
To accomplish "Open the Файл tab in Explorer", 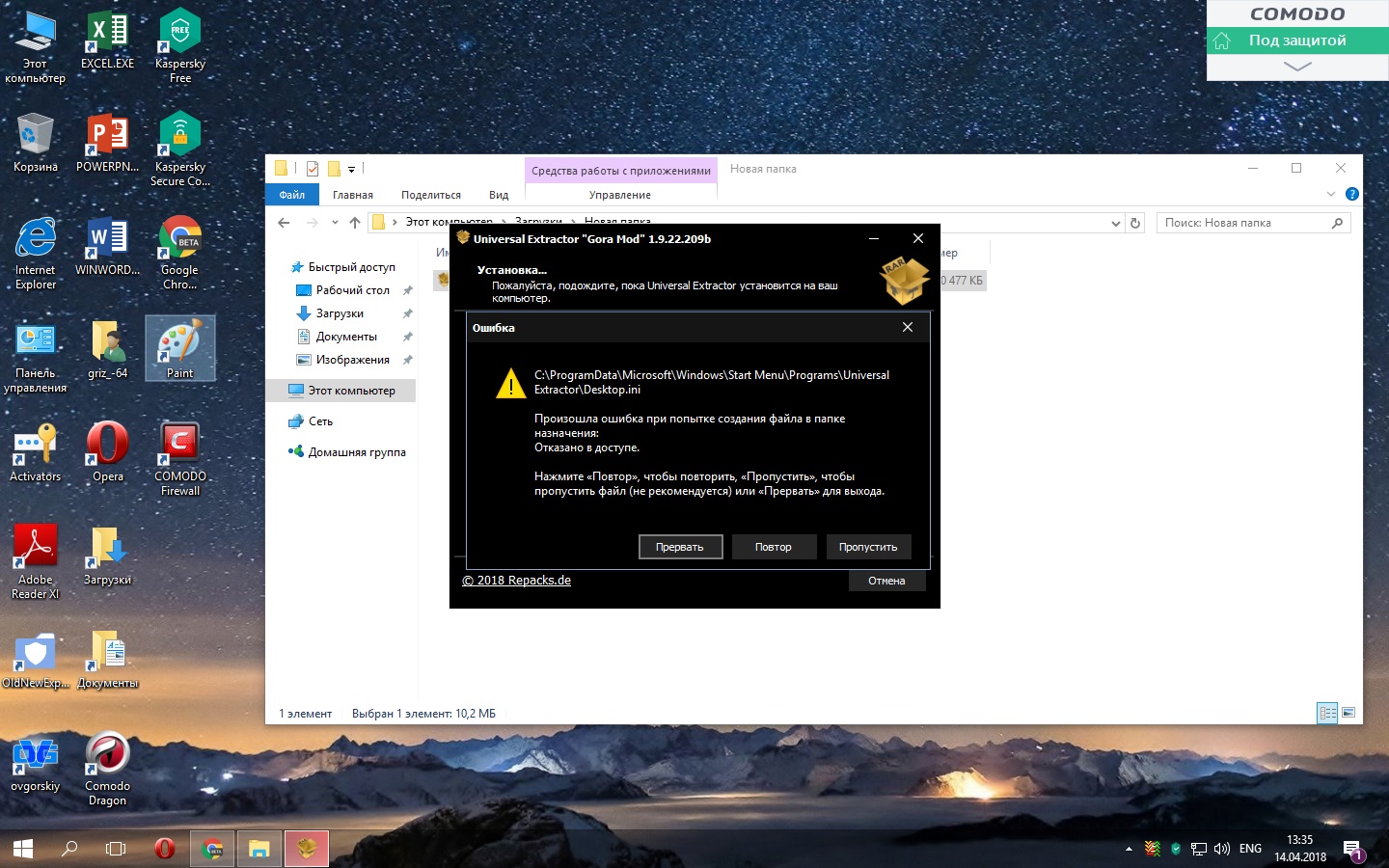I will tap(292, 195).
